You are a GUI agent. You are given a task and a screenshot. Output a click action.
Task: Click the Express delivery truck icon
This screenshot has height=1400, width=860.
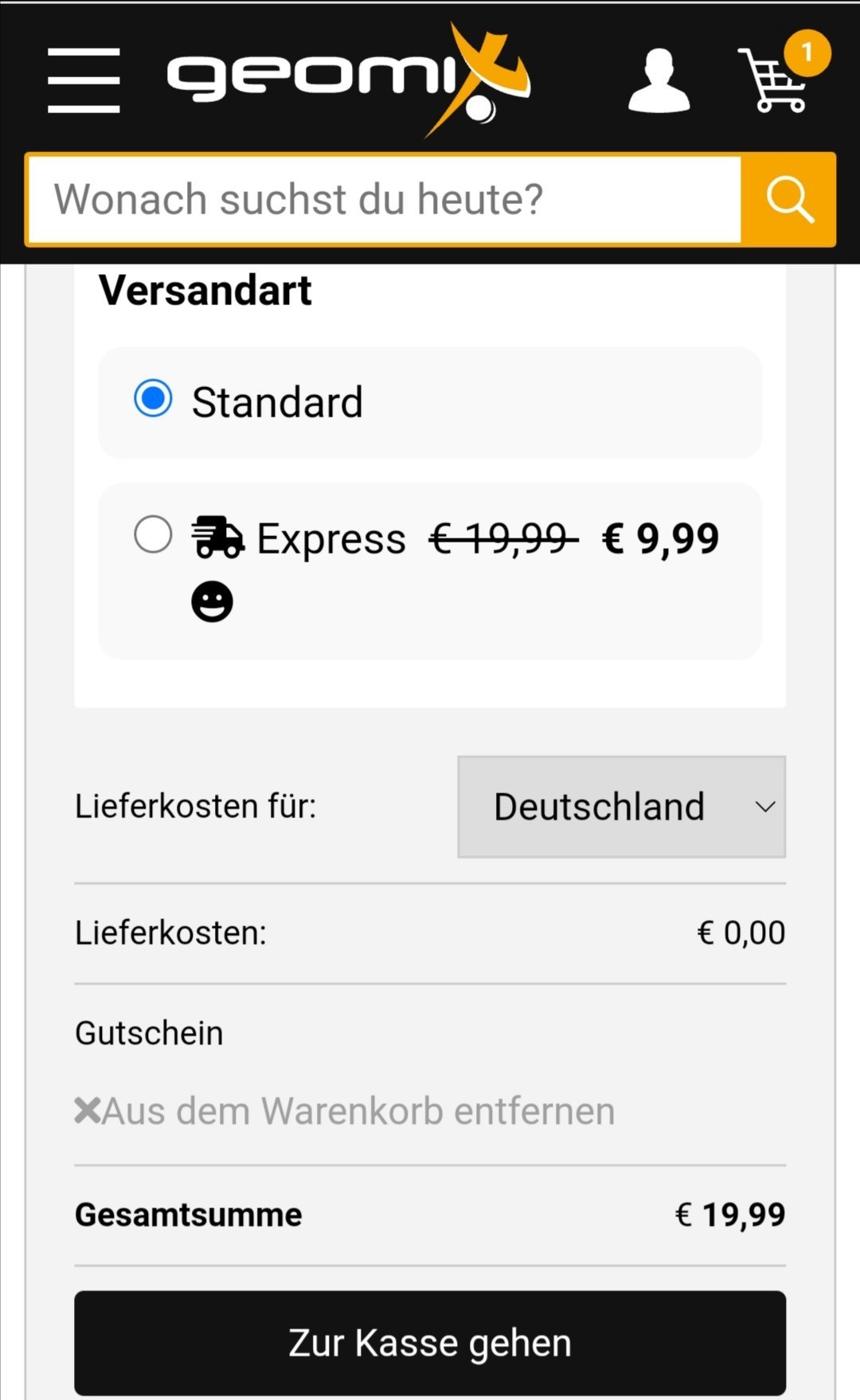pos(217,537)
